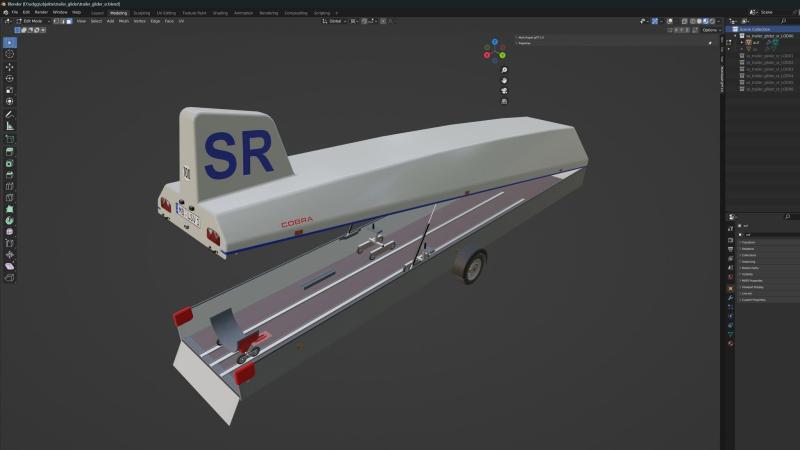Select the Bevel tool
800x450 pixels.
(10, 174)
